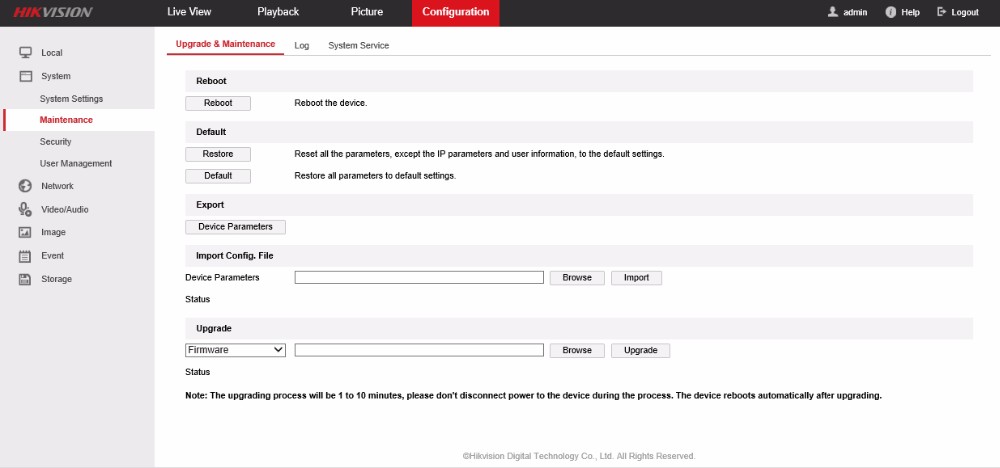The width and height of the screenshot is (1000, 468).
Task: Click the System window icon in sidebar
Action: [x=25, y=76]
